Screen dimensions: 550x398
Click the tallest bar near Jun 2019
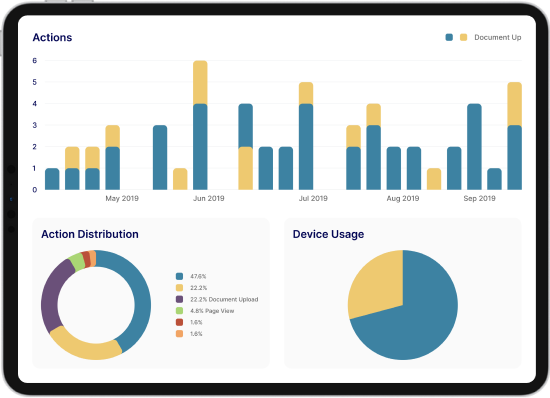[200, 125]
